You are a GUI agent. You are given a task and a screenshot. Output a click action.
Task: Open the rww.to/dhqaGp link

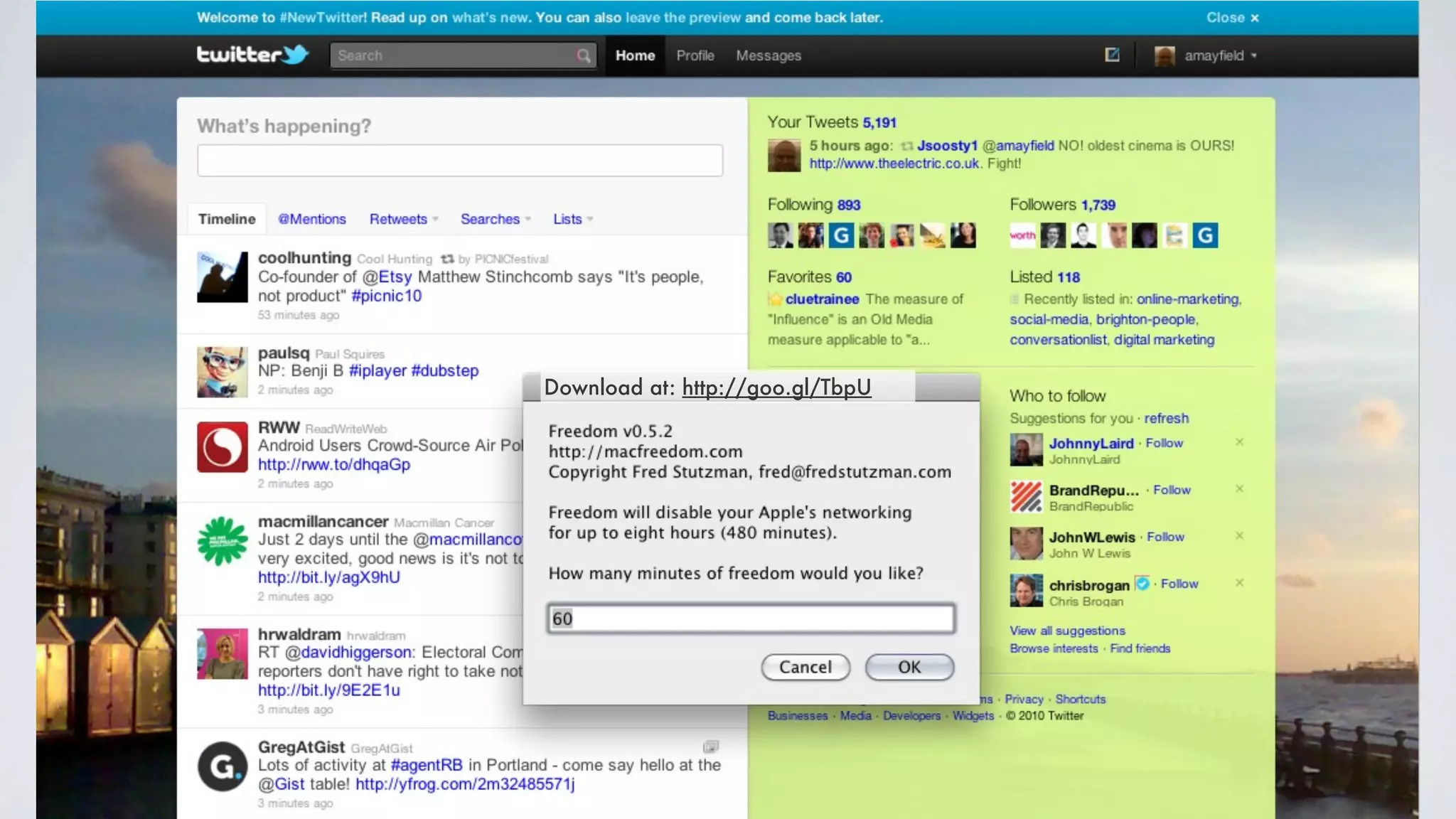(x=334, y=464)
